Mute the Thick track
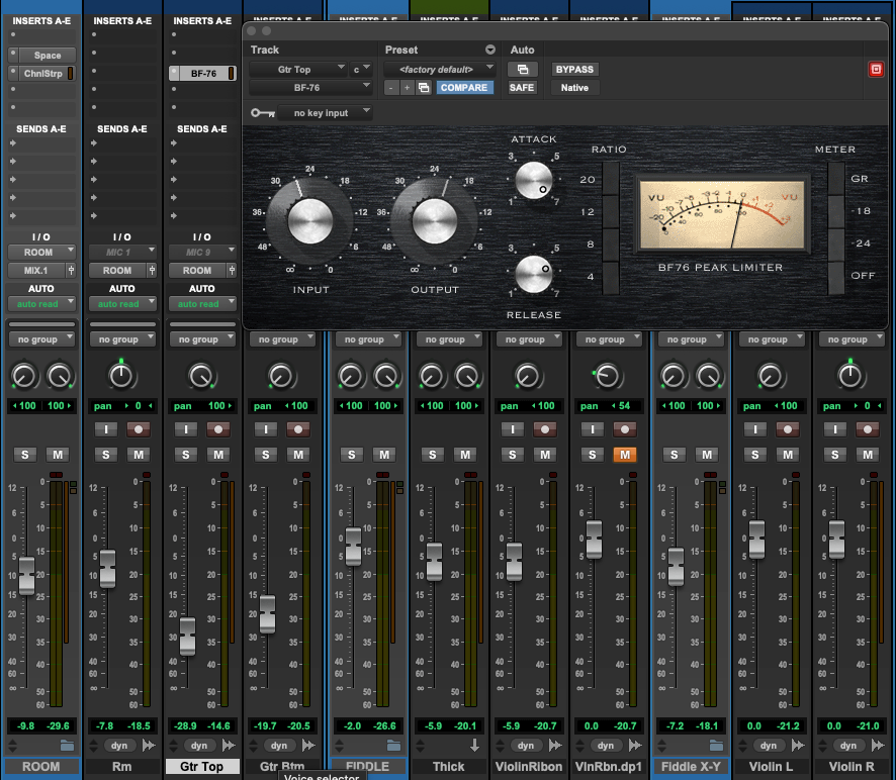This screenshot has width=896, height=780. 465,455
